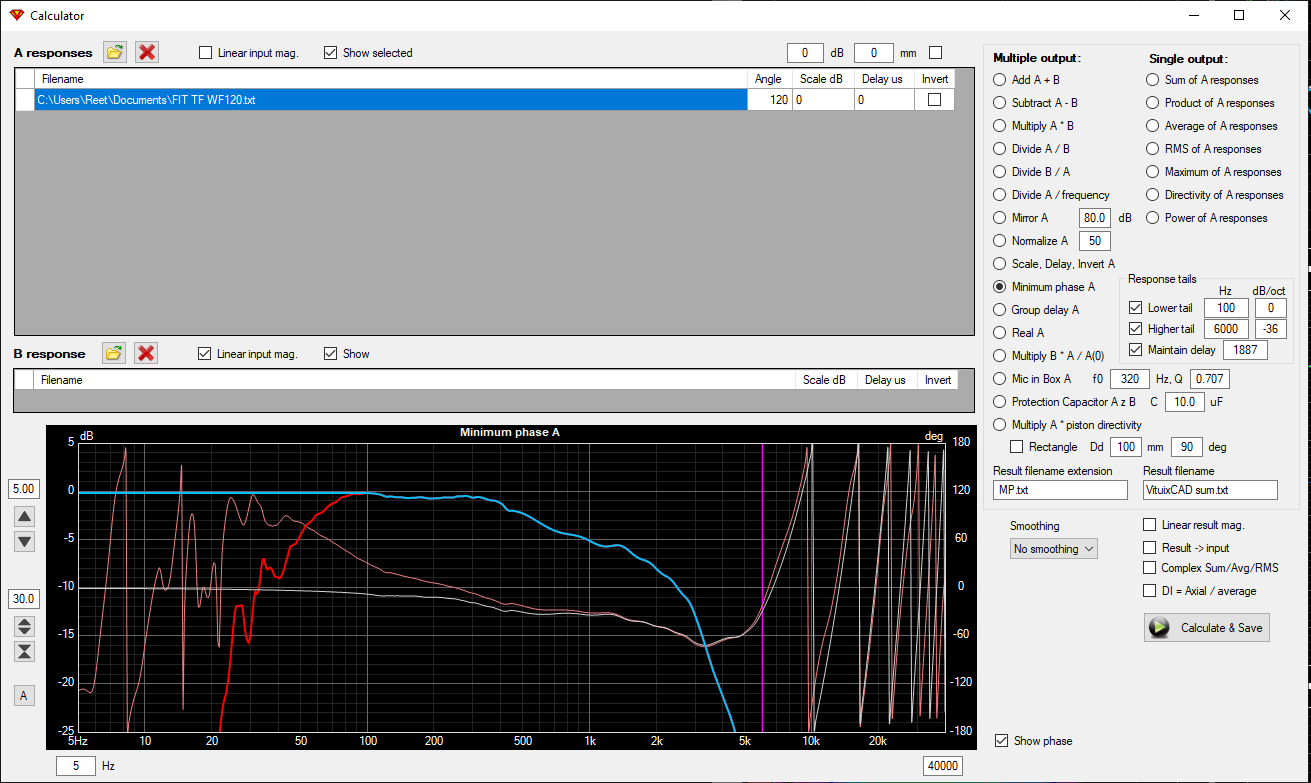The image size is (1311, 783).
Task: Enable Result -> input option
Action: pos(1150,548)
